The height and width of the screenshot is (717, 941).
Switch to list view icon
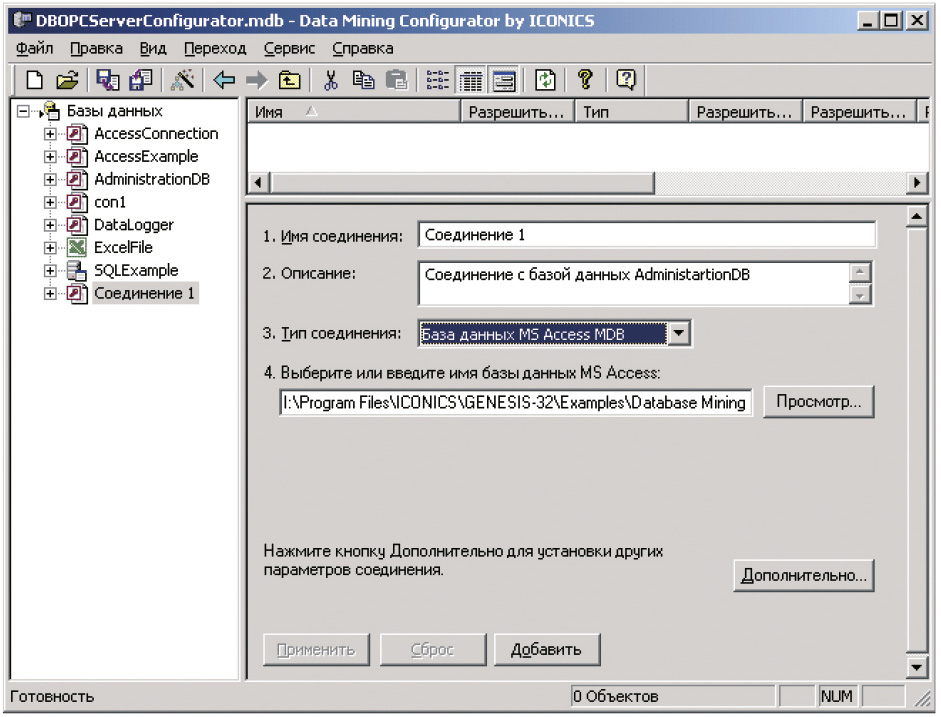click(x=437, y=80)
